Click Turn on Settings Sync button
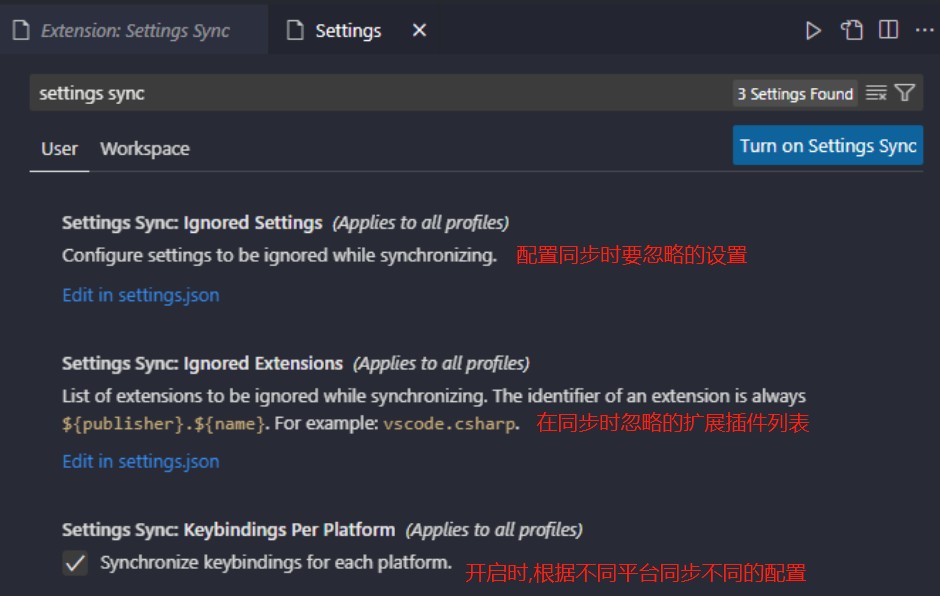The height and width of the screenshot is (596, 940). [828, 145]
